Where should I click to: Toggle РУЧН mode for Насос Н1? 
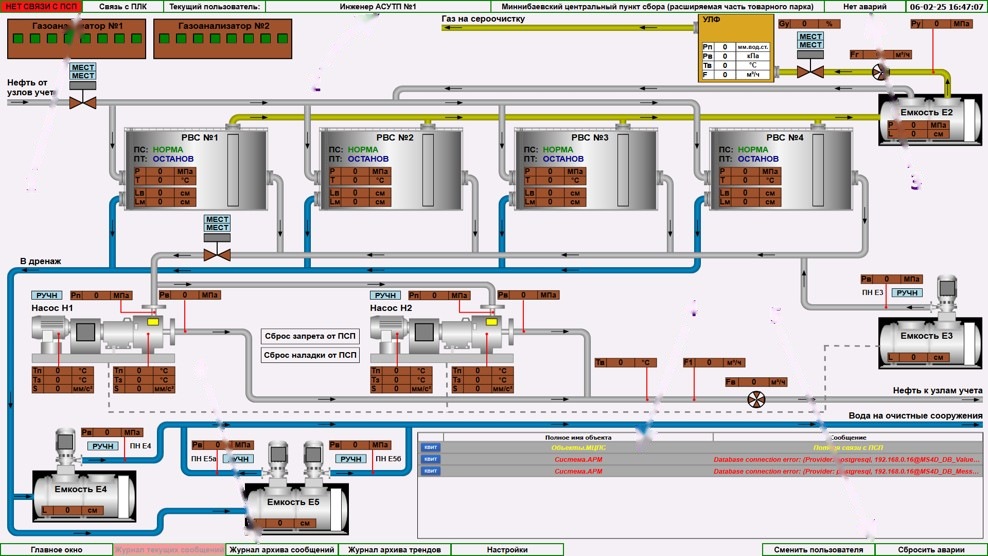coord(47,295)
